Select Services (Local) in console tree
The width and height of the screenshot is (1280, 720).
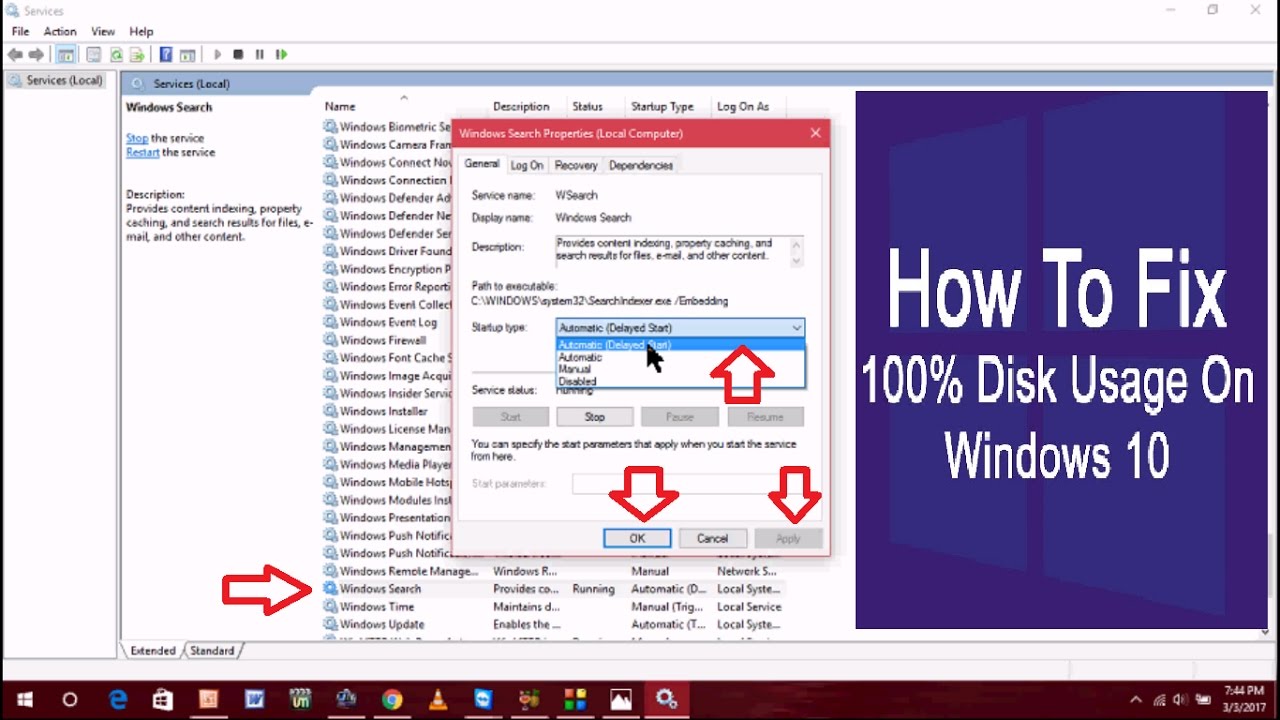56,80
